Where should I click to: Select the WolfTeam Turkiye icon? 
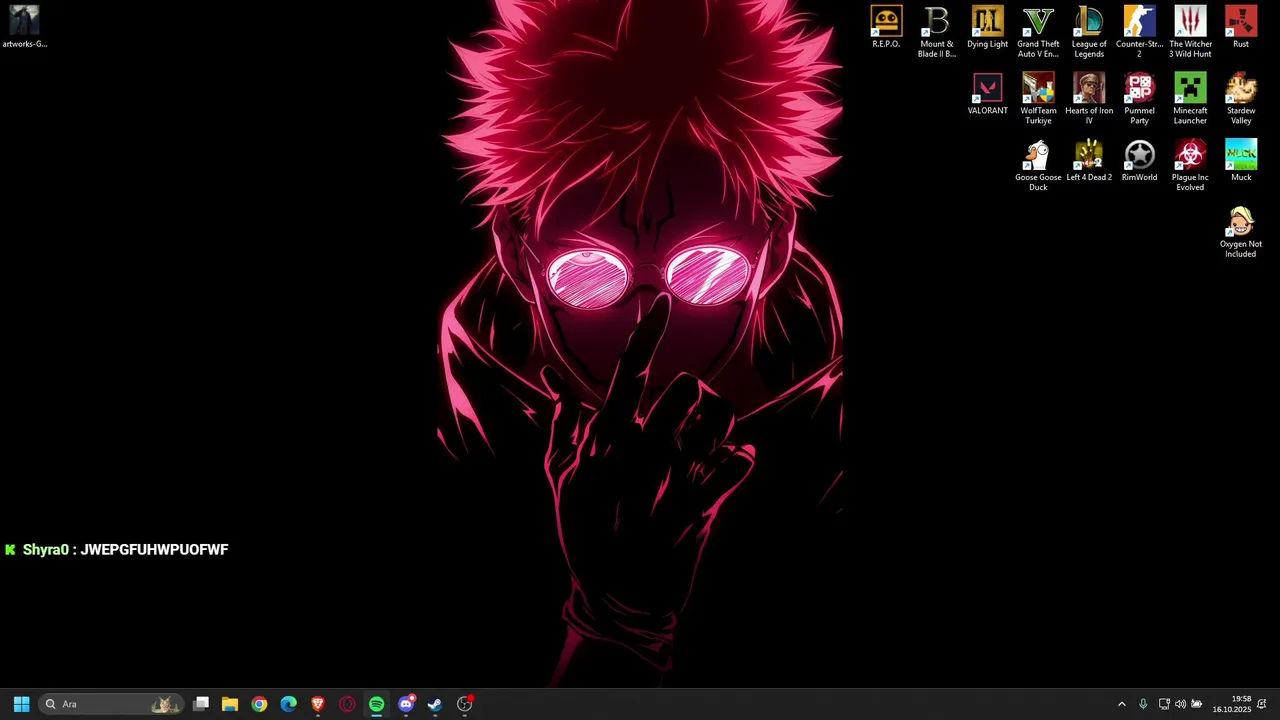click(1038, 99)
